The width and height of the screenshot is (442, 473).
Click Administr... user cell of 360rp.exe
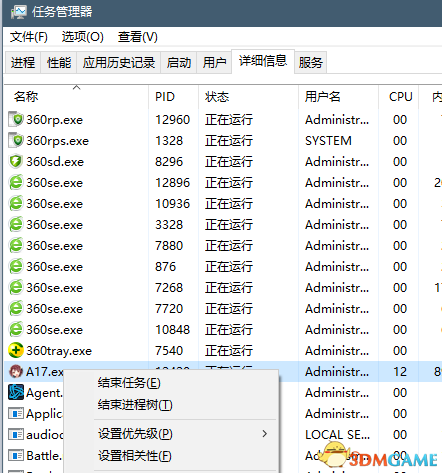(337, 120)
